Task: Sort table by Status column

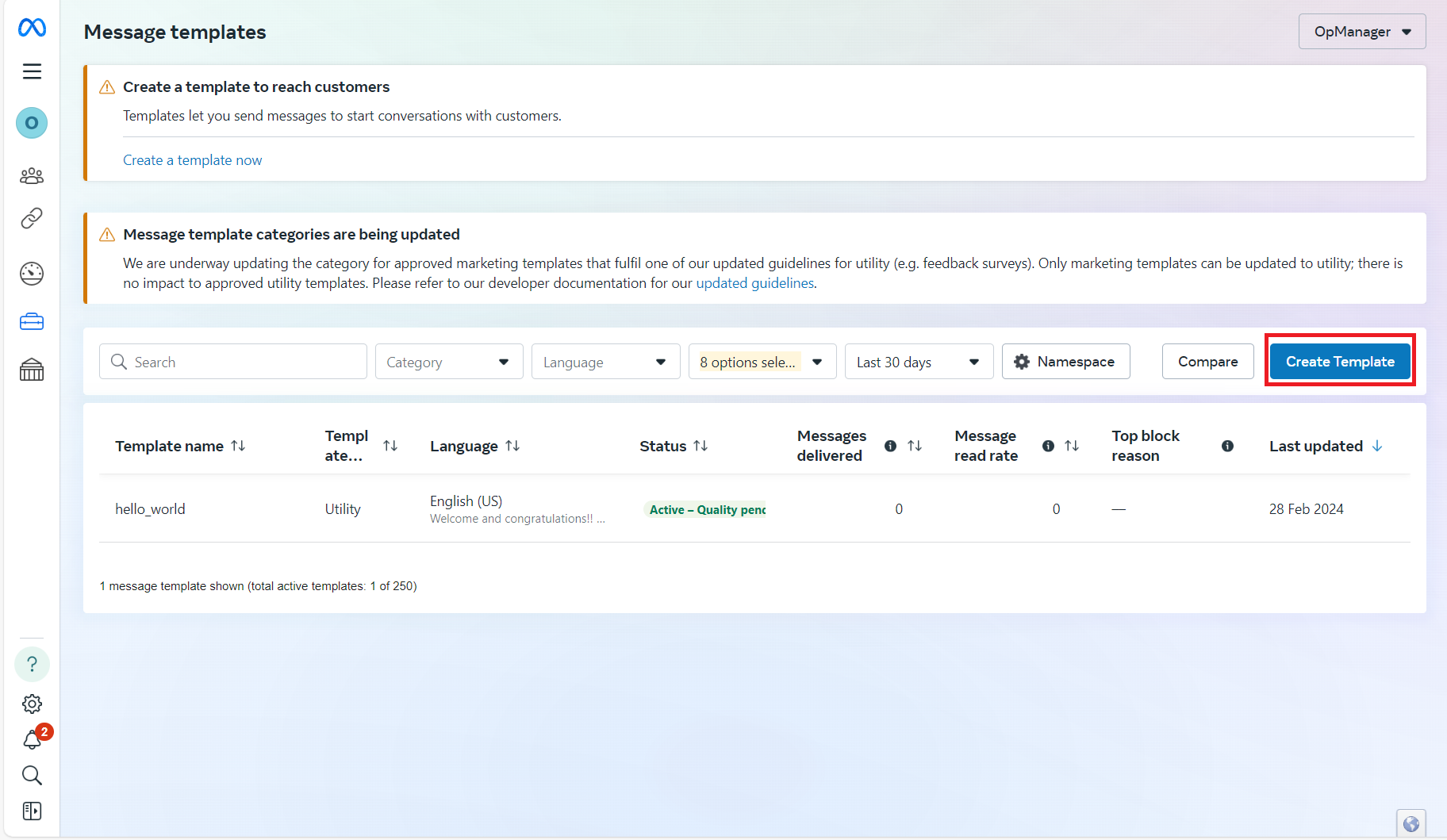Action: pos(700,446)
